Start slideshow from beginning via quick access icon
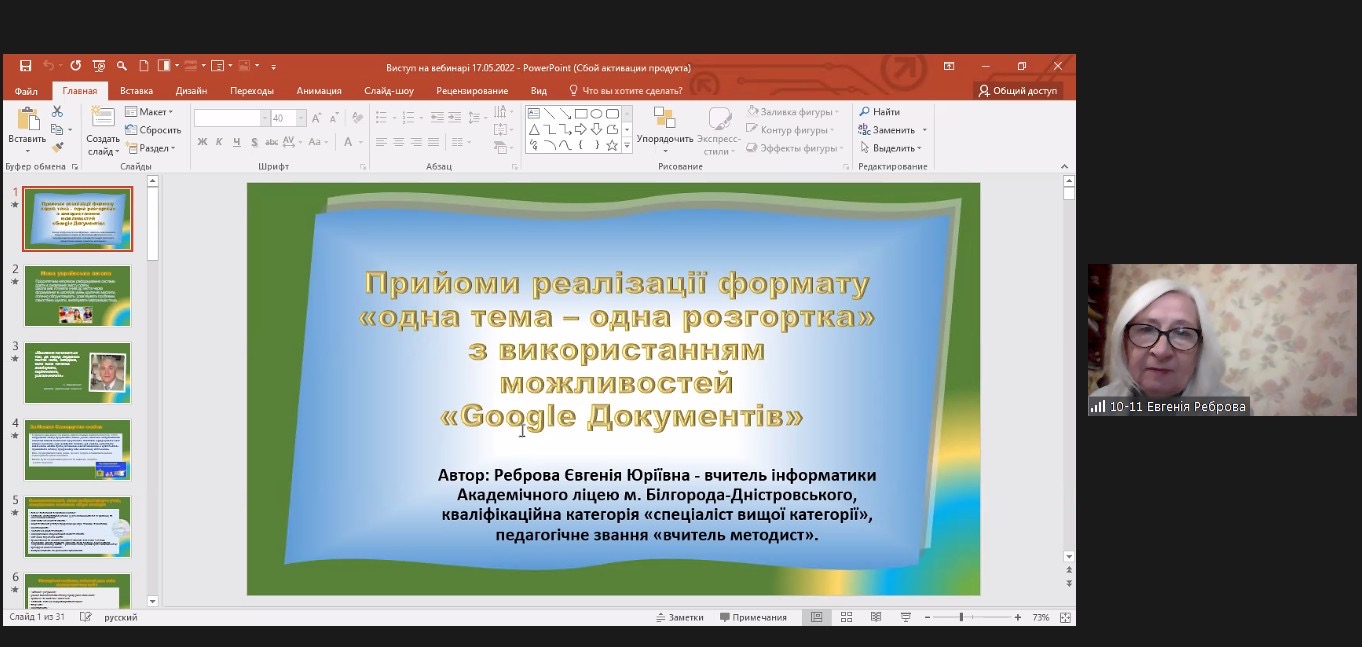 [x=98, y=66]
